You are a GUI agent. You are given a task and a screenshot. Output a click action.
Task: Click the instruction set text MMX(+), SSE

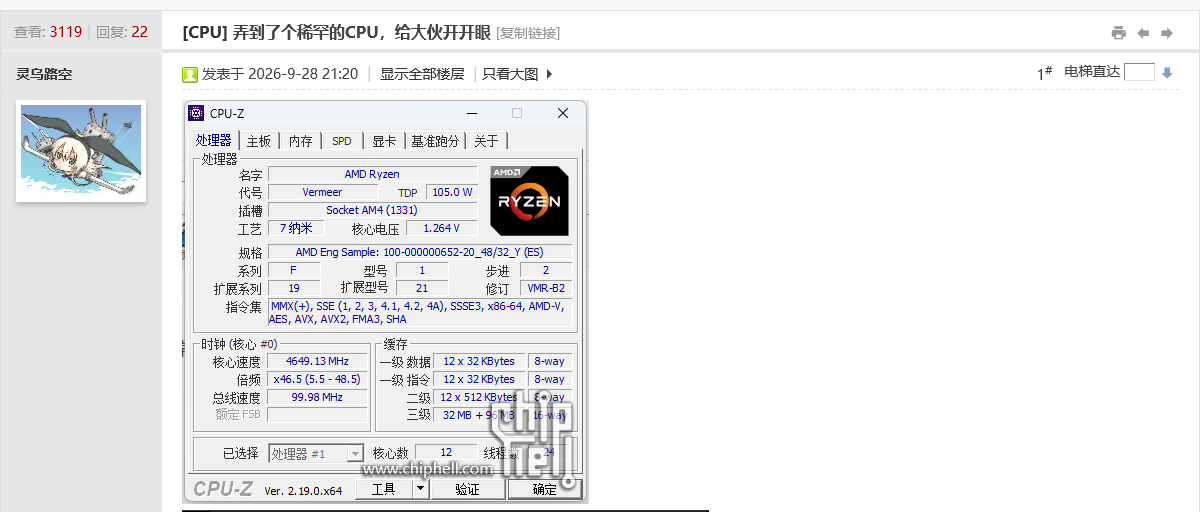pyautogui.click(x=420, y=312)
